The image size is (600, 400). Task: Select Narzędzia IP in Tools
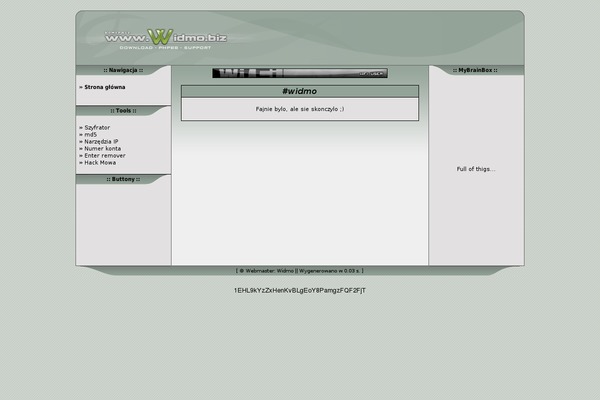tap(101, 142)
